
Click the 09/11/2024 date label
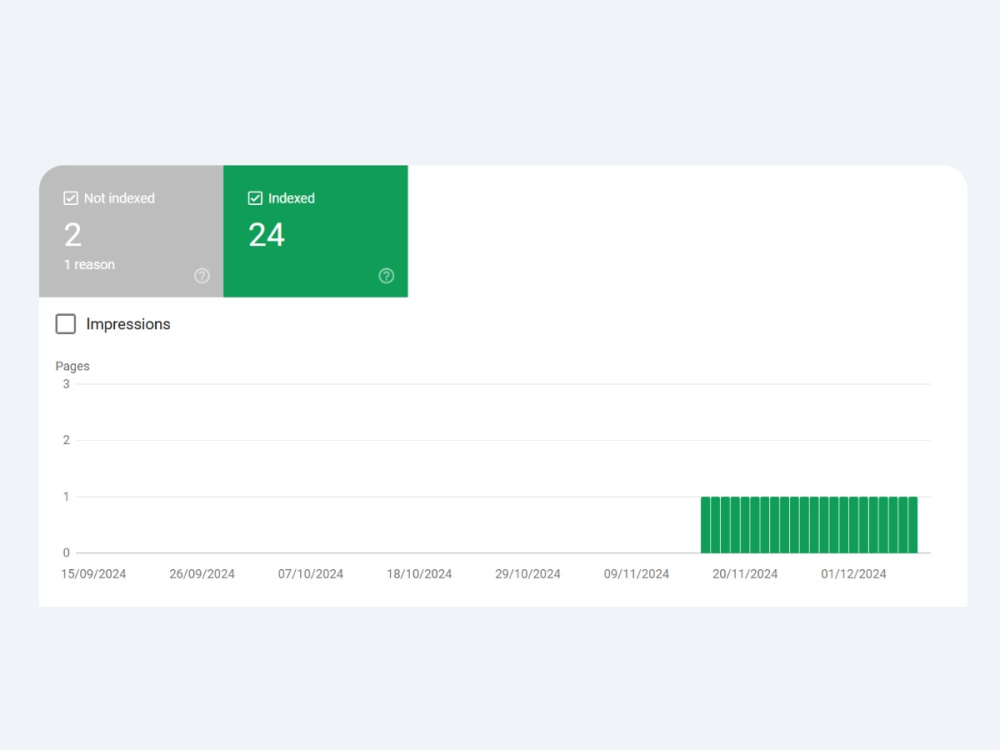click(x=636, y=574)
